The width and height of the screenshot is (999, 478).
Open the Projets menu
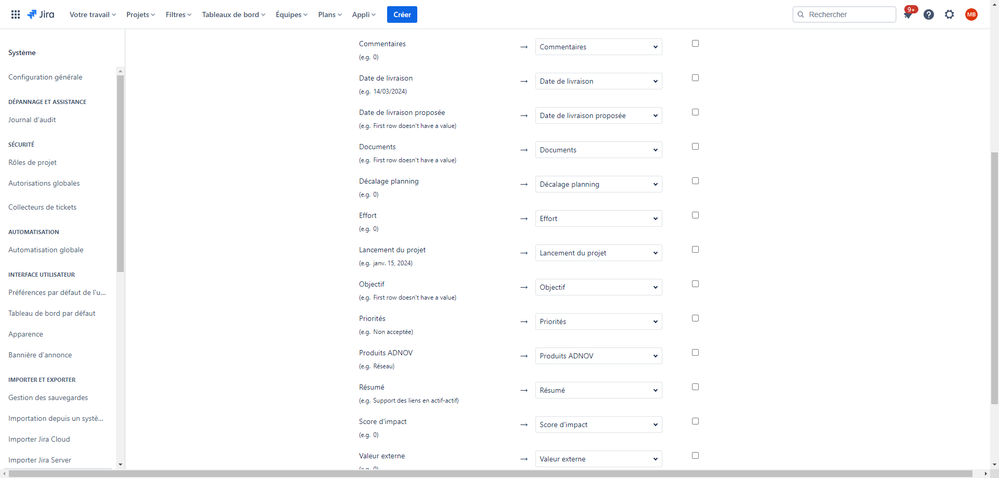[x=141, y=14]
